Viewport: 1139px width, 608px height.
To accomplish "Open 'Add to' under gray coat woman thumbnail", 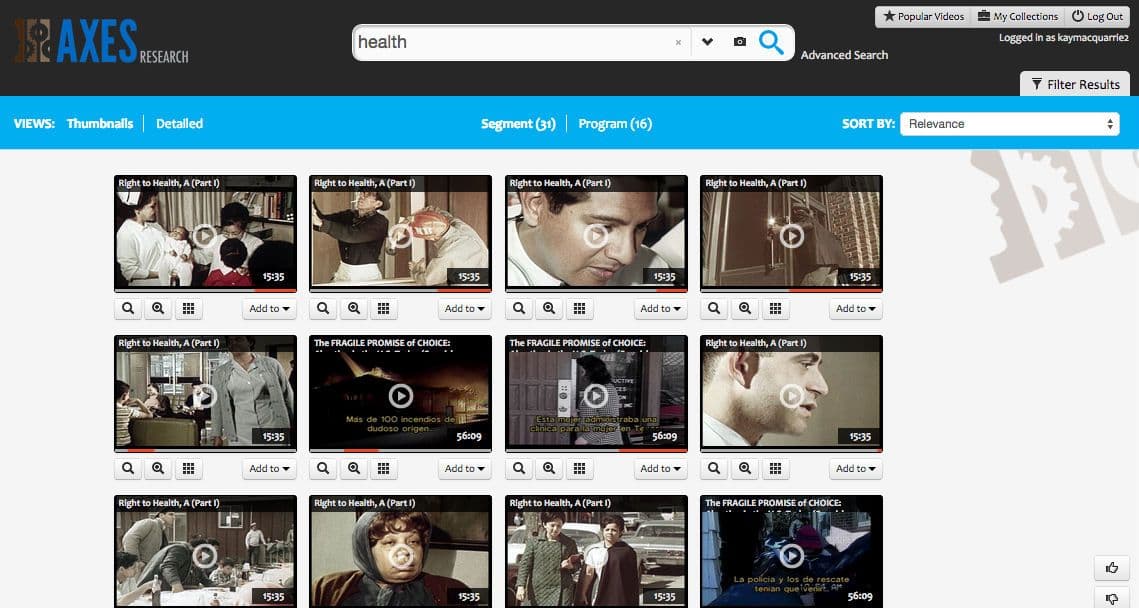I will pos(269,469).
